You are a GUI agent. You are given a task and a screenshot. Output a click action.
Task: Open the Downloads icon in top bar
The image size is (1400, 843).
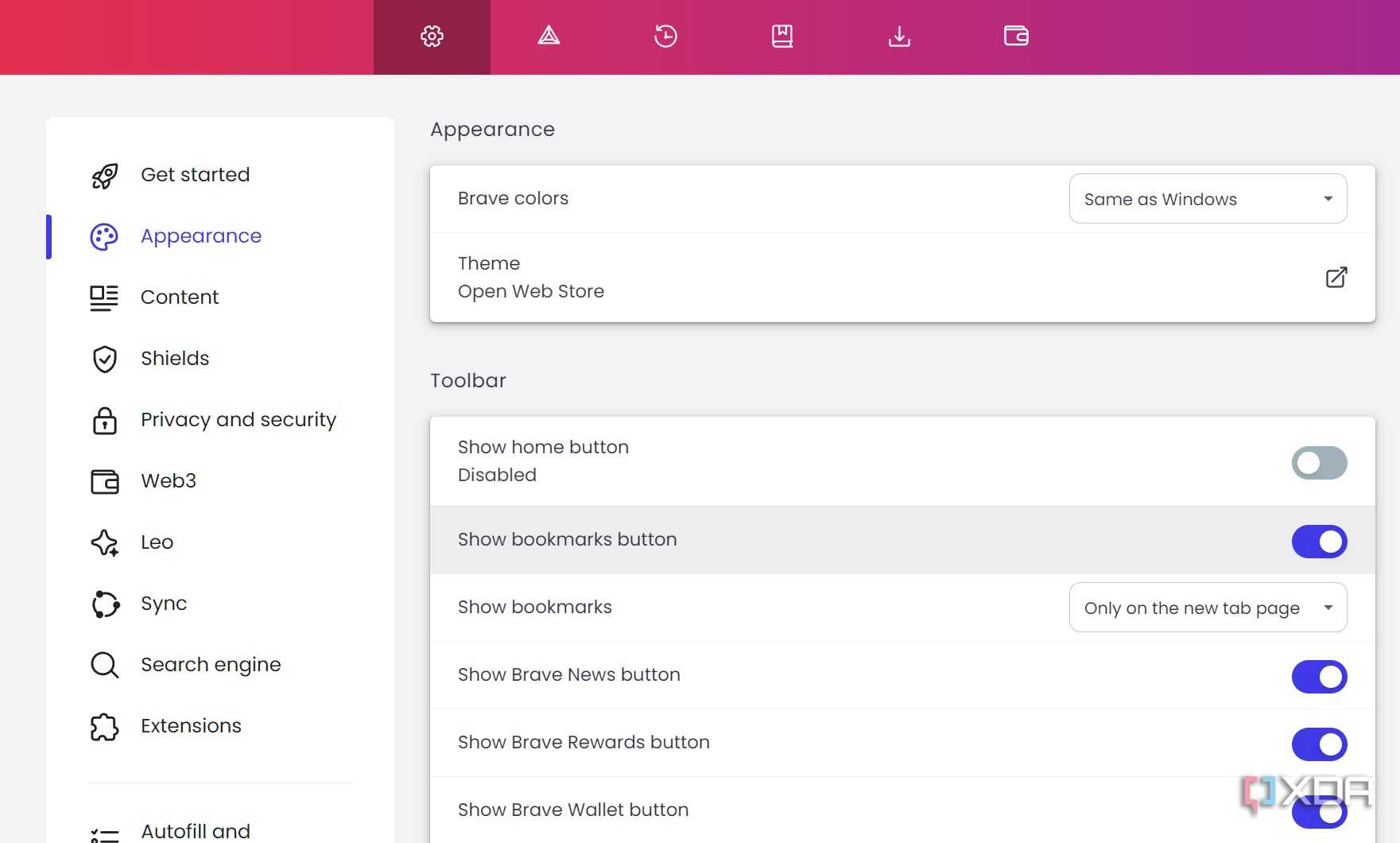coord(899,36)
